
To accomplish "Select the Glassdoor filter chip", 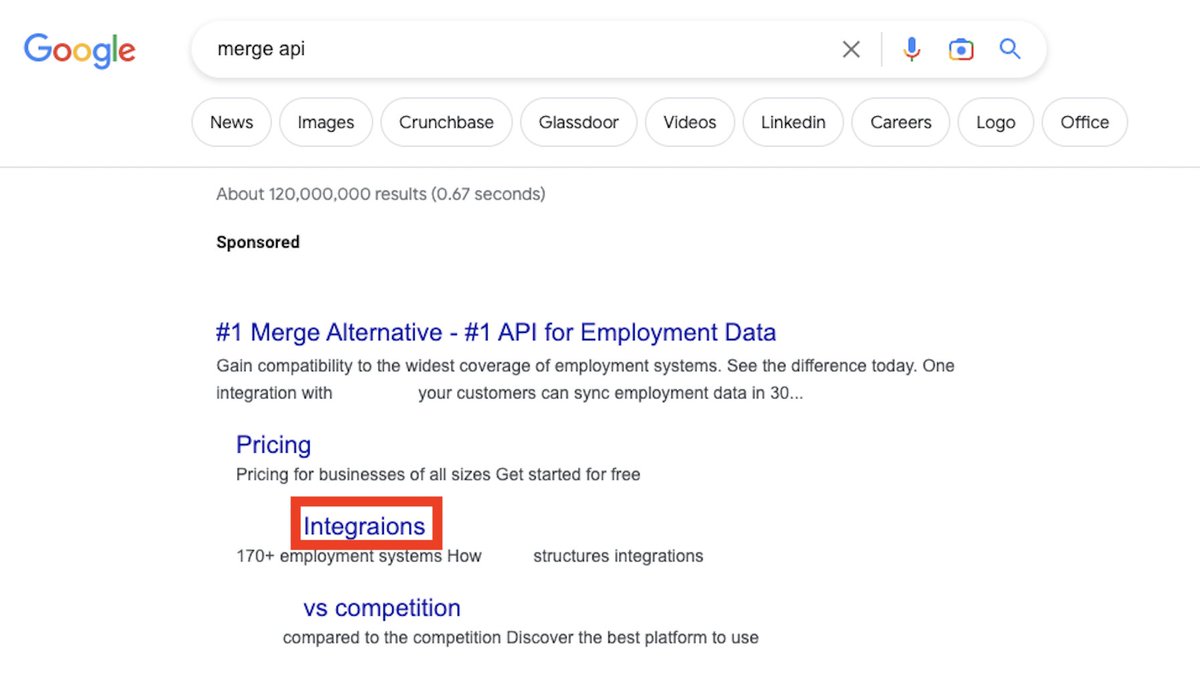I will (579, 123).
